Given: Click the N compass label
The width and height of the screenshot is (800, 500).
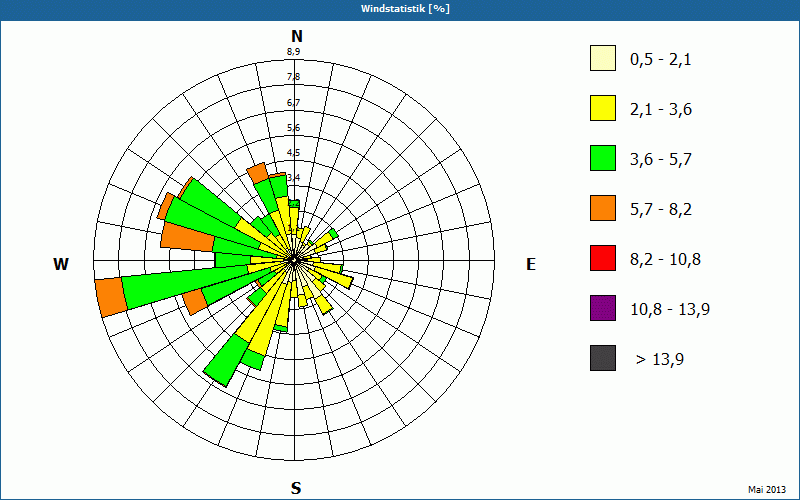Looking at the screenshot, I should coord(296,36).
